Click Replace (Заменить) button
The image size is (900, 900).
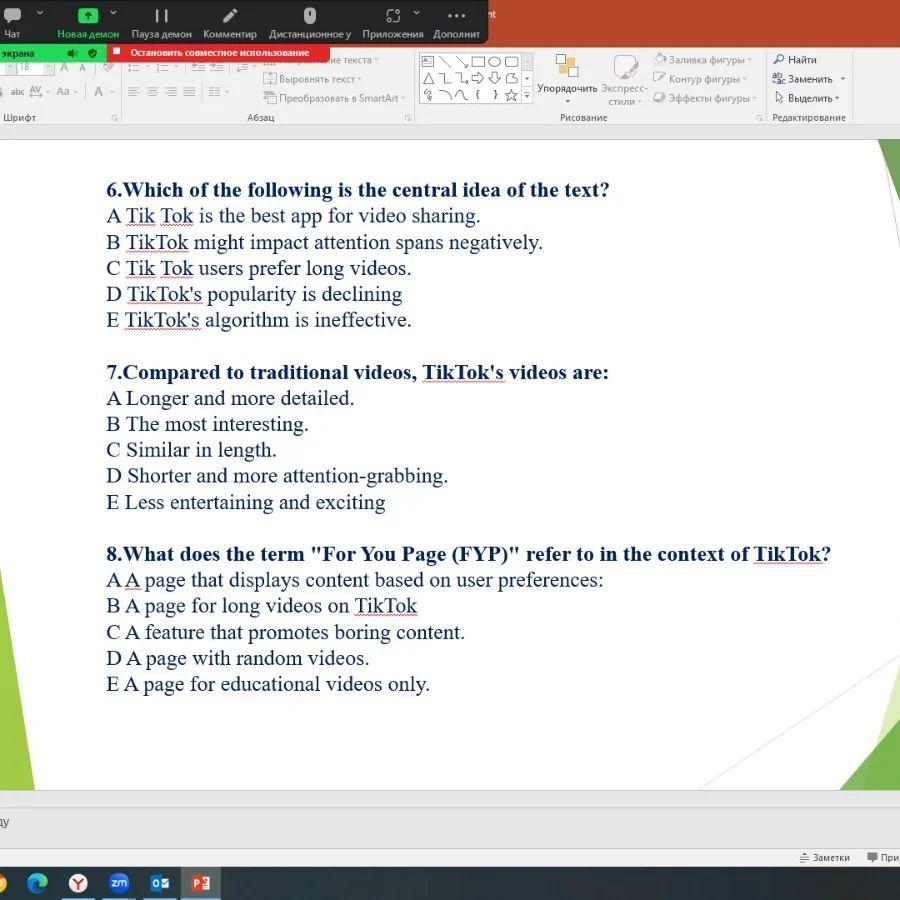pos(802,79)
